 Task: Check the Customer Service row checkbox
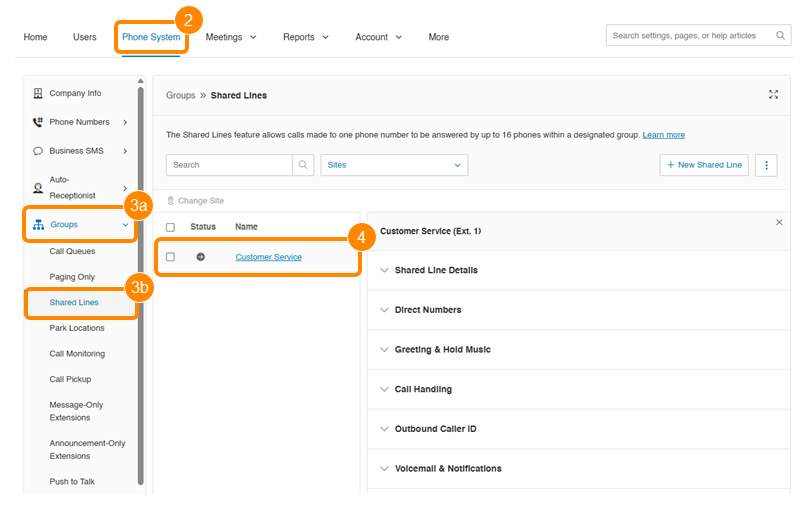pyautogui.click(x=170, y=257)
